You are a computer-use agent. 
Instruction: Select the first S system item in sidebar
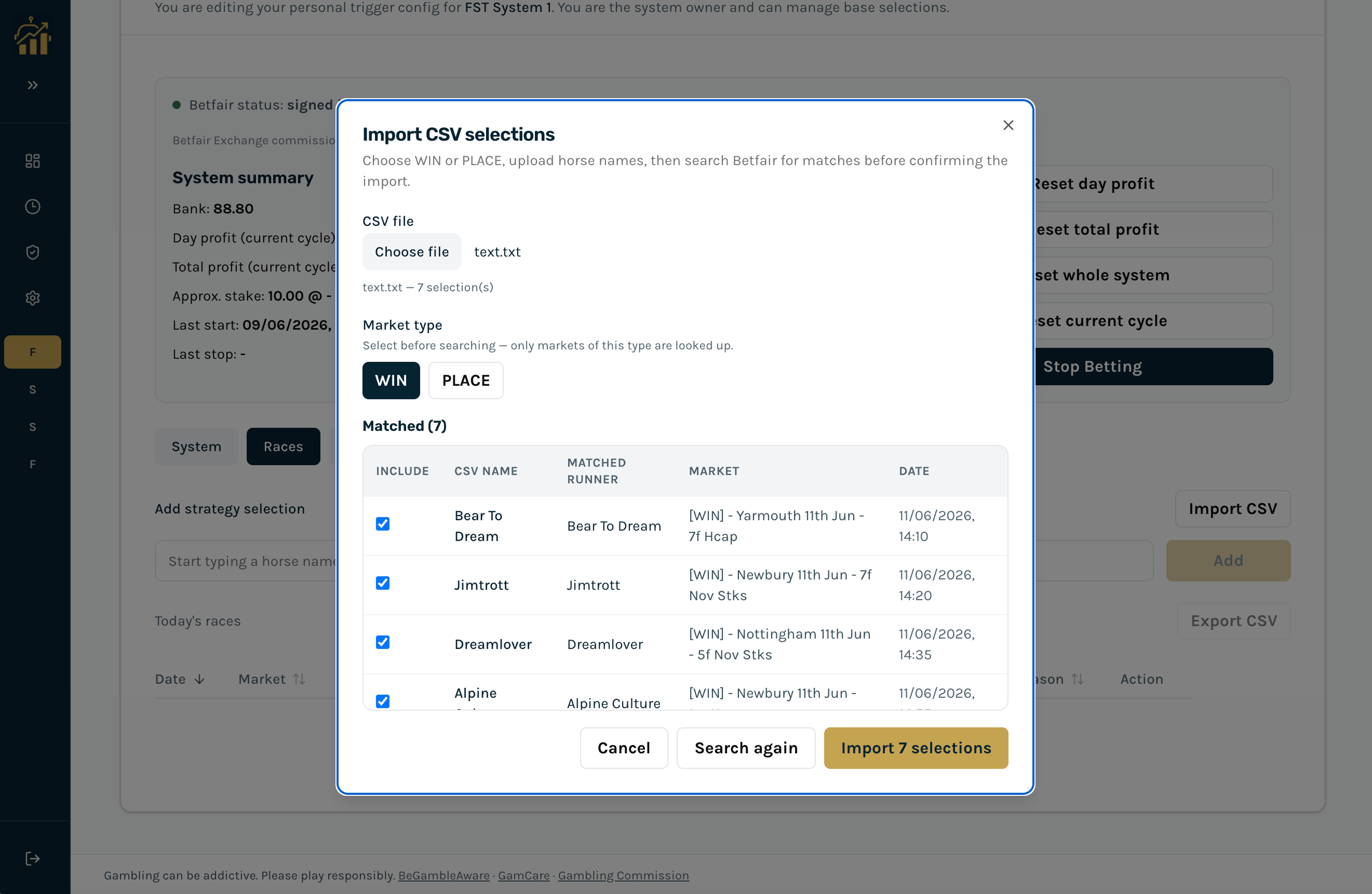[33, 390]
